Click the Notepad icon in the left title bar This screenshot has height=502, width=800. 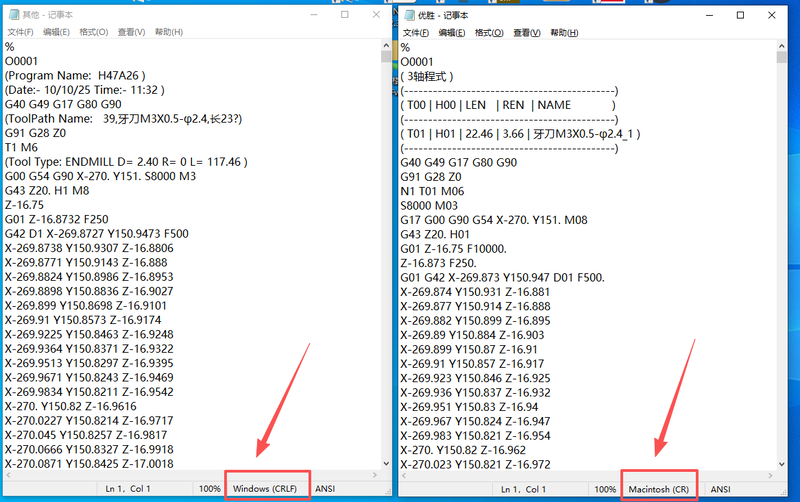pos(12,15)
